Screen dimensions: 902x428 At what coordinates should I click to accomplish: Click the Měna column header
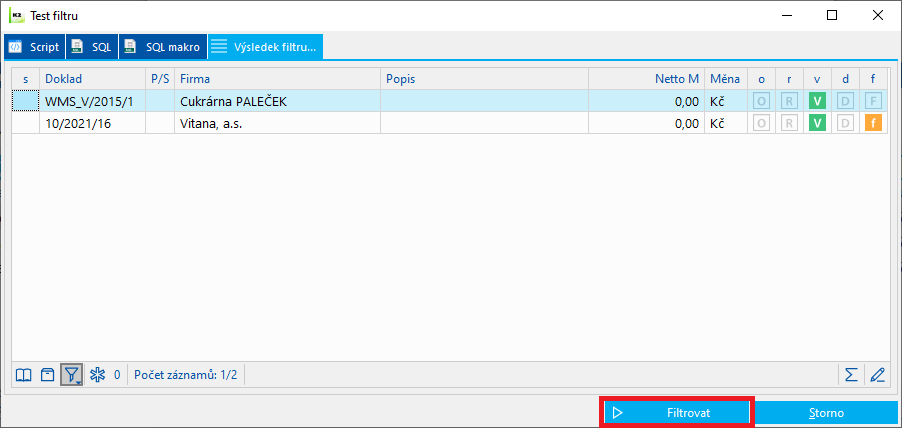click(x=725, y=79)
